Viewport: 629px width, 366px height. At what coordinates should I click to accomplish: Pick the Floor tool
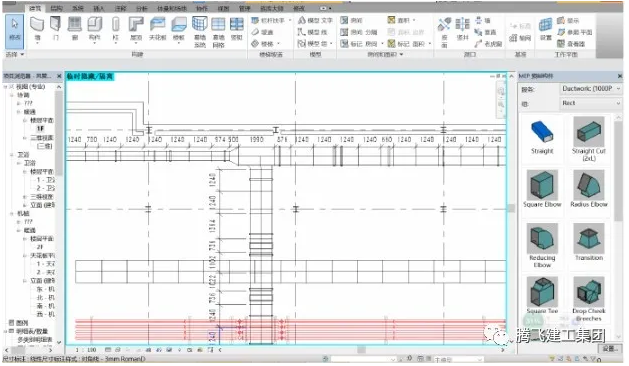179,29
